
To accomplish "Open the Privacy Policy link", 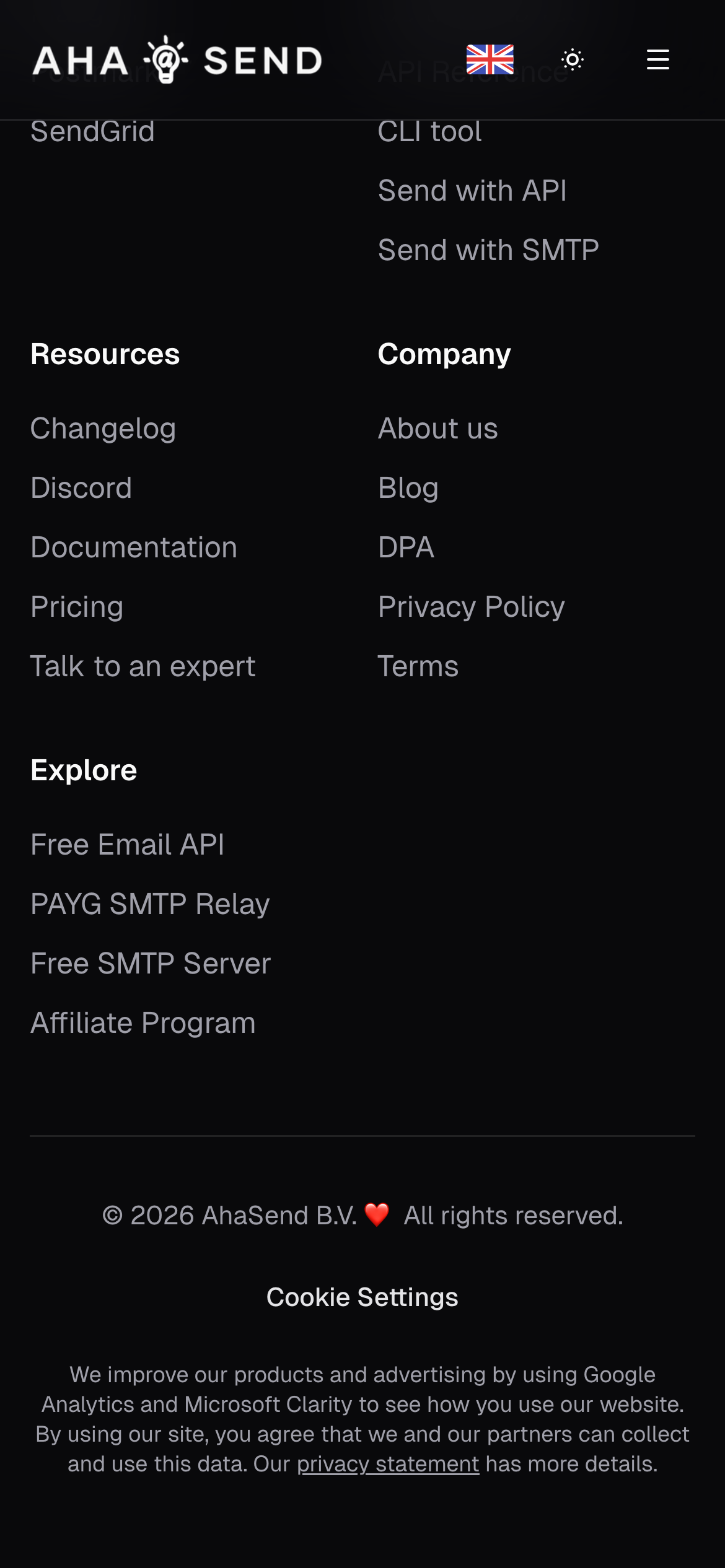I will (x=471, y=607).
